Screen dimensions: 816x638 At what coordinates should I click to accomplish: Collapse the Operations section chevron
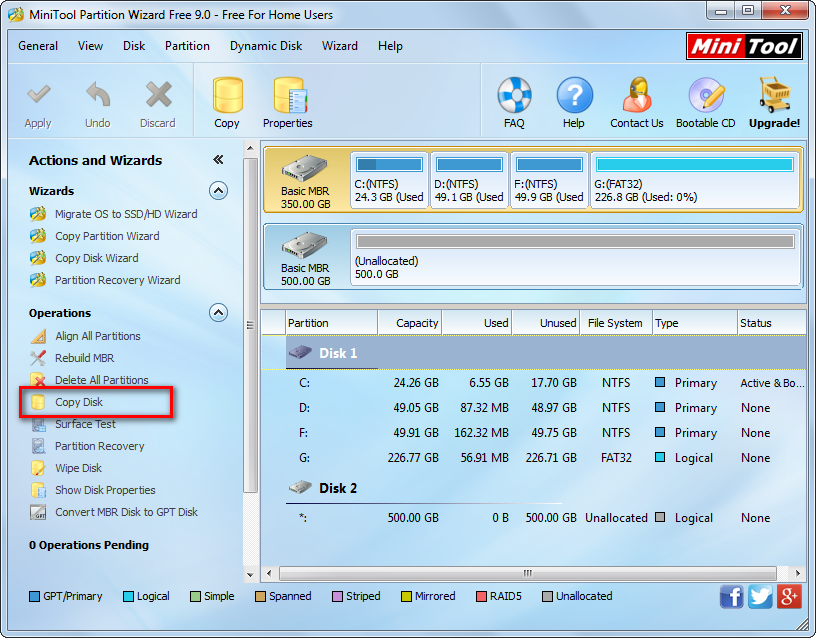coord(219,313)
